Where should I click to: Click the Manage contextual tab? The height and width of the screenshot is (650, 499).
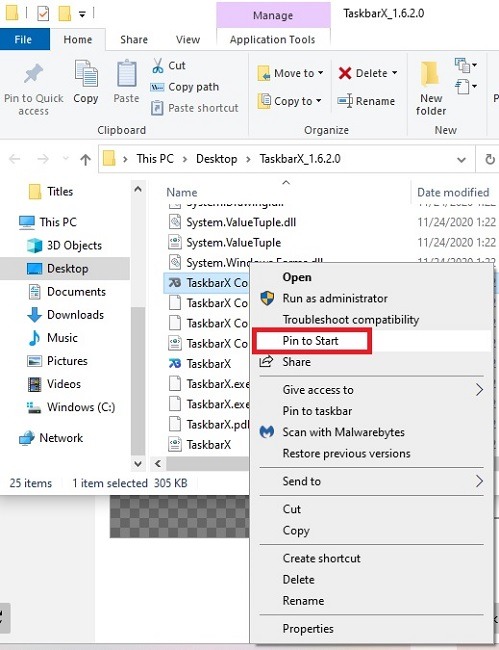click(x=273, y=15)
